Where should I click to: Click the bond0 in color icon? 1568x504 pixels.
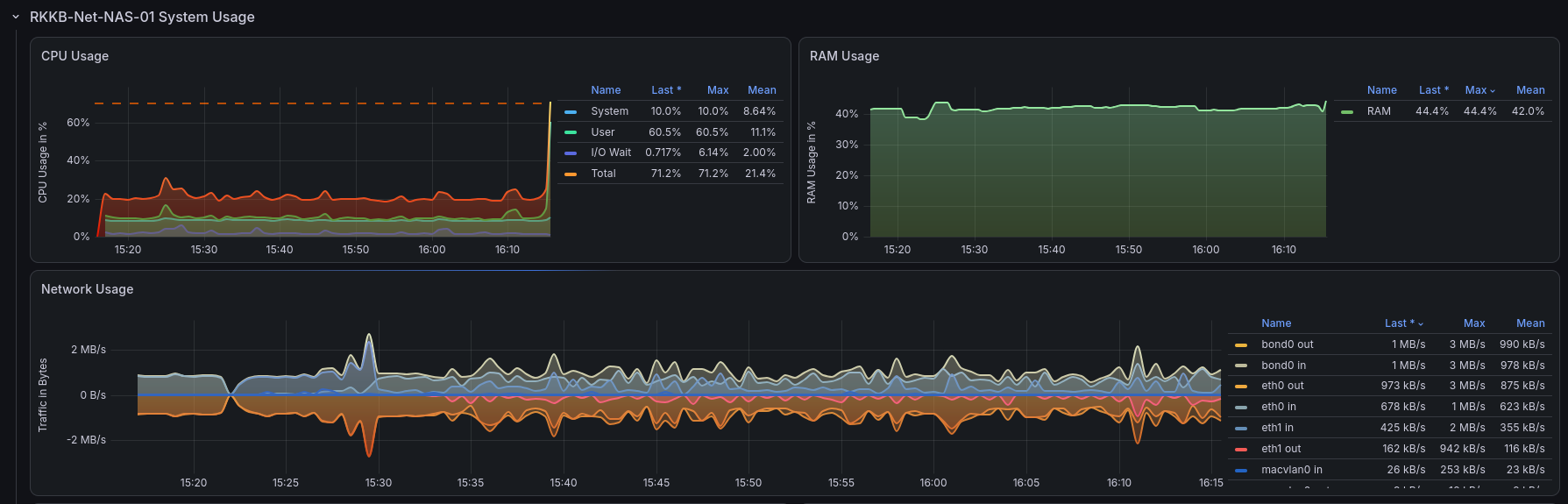(1241, 366)
